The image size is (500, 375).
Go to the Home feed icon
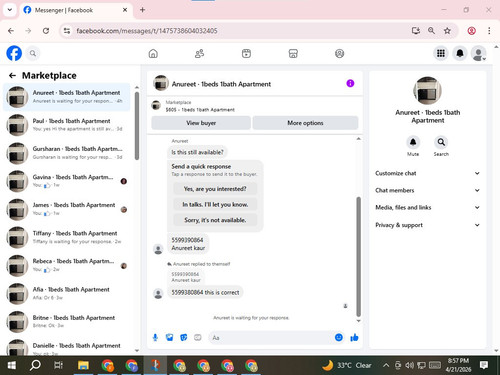(153, 53)
